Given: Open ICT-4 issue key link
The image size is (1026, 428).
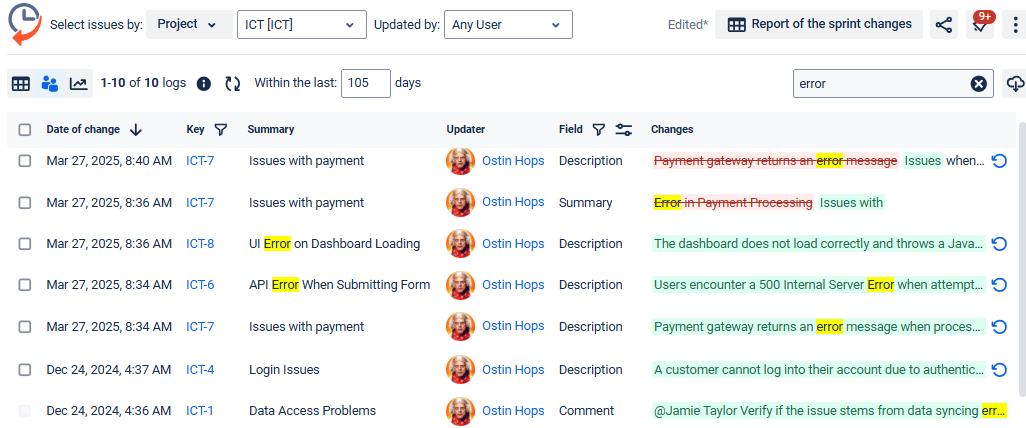Looking at the screenshot, I should pyautogui.click(x=200, y=370).
